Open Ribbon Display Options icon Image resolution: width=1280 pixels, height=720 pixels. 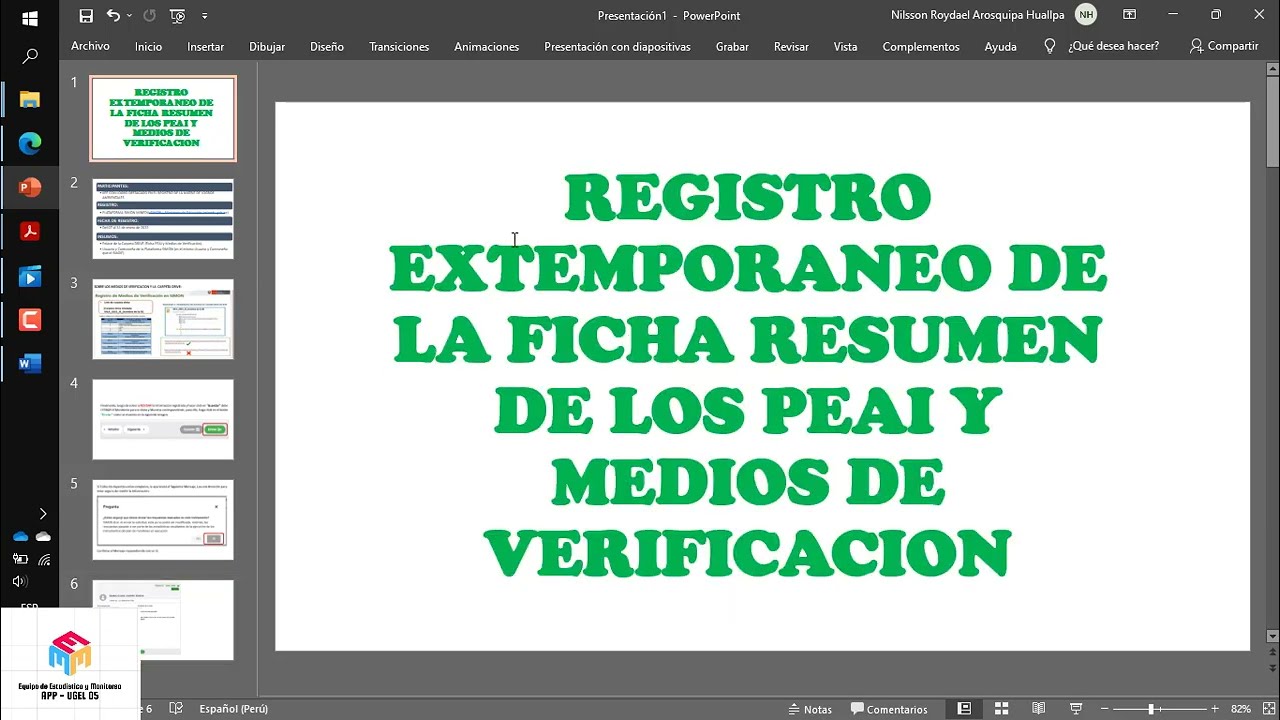coord(1129,15)
